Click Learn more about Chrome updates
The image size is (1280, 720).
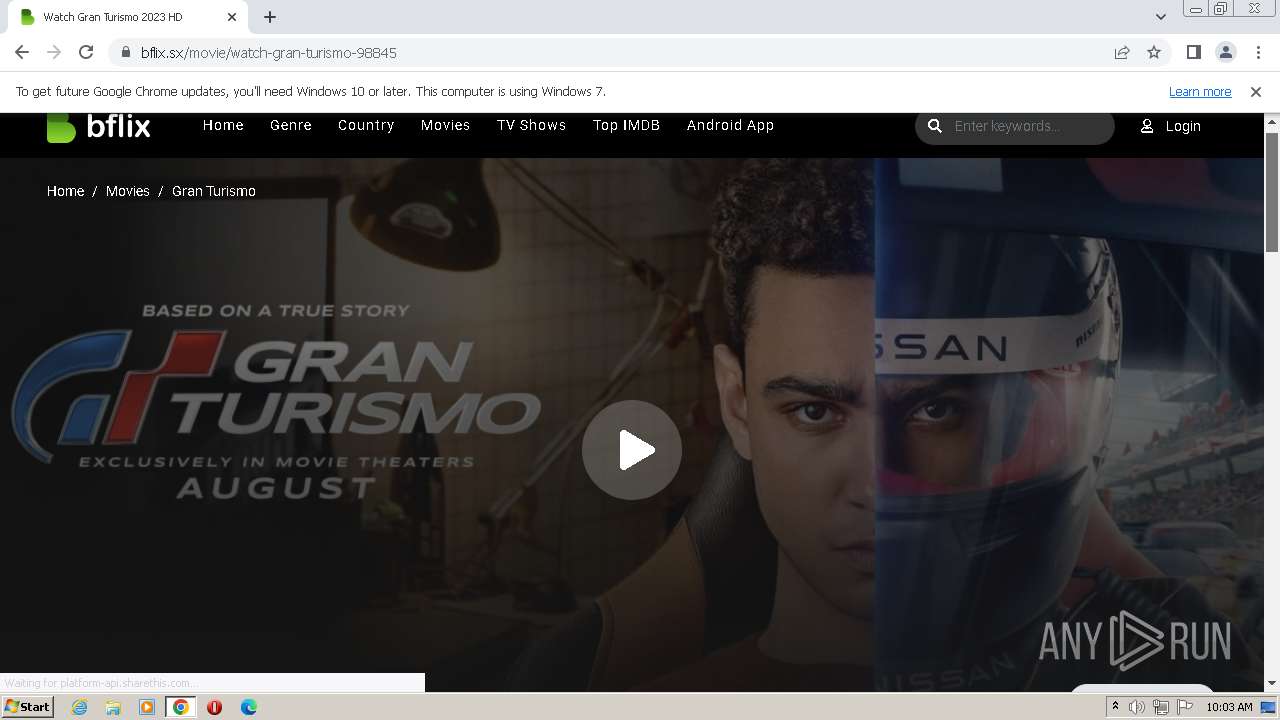click(1200, 91)
